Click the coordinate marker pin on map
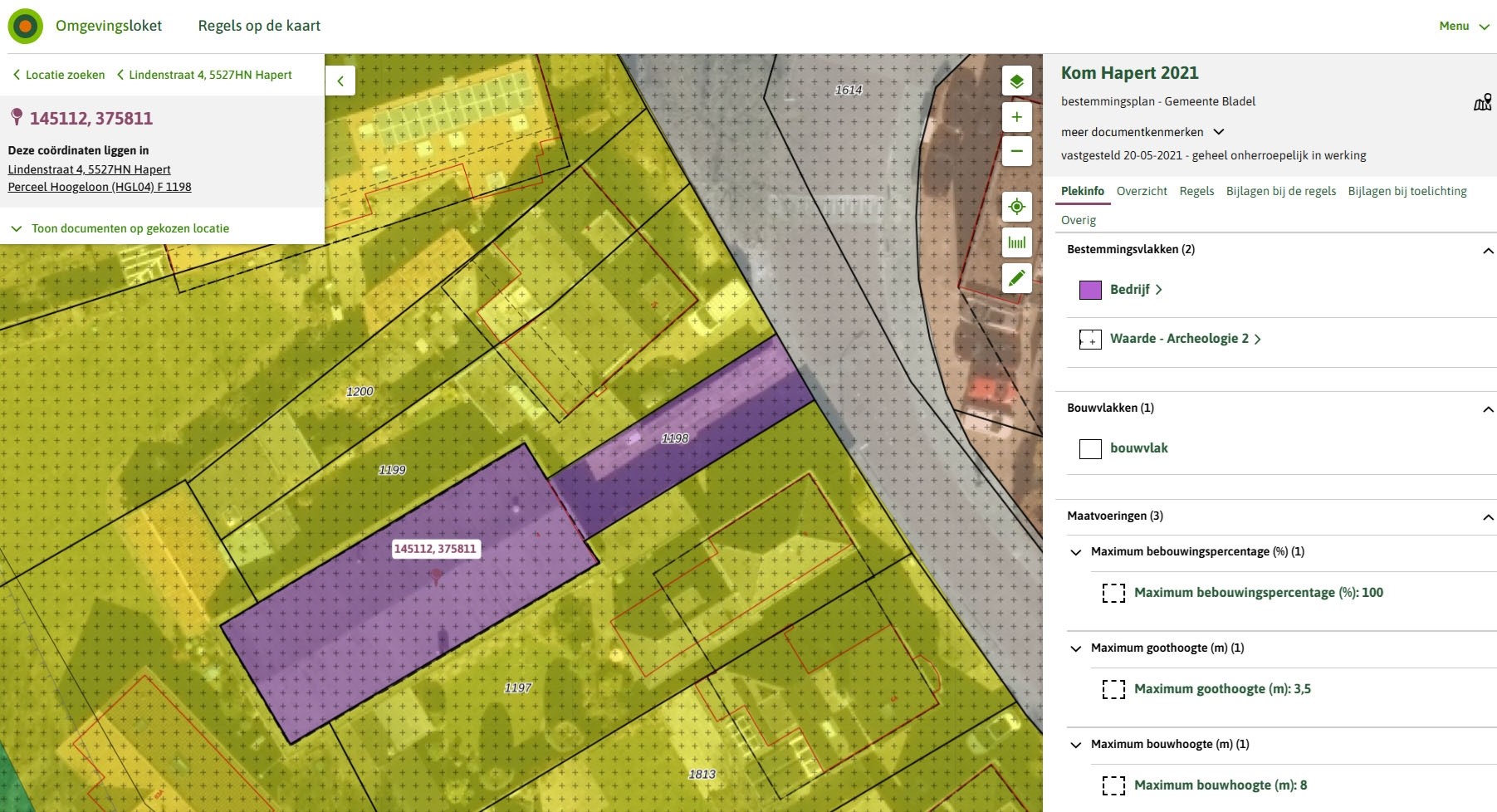Screen dimensions: 1497x812 437,575
